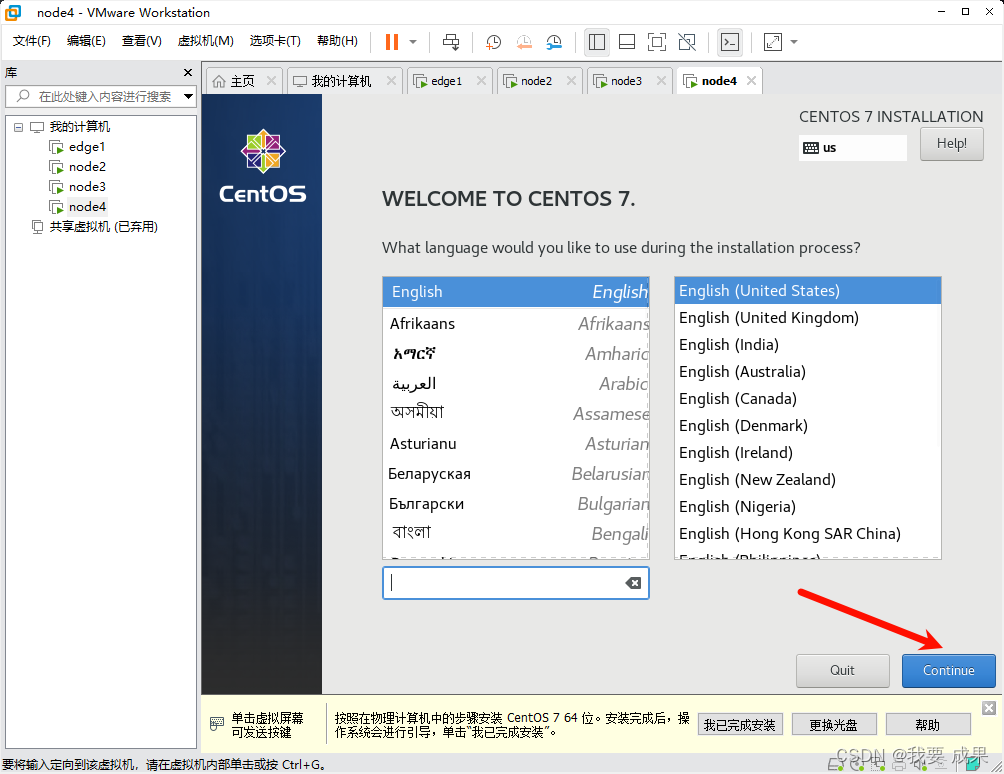The width and height of the screenshot is (1004, 774).
Task: Select the Afrikaans language entry
Action: click(x=424, y=323)
